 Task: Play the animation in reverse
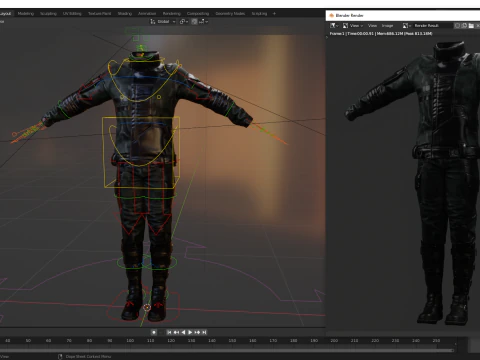pos(183,332)
